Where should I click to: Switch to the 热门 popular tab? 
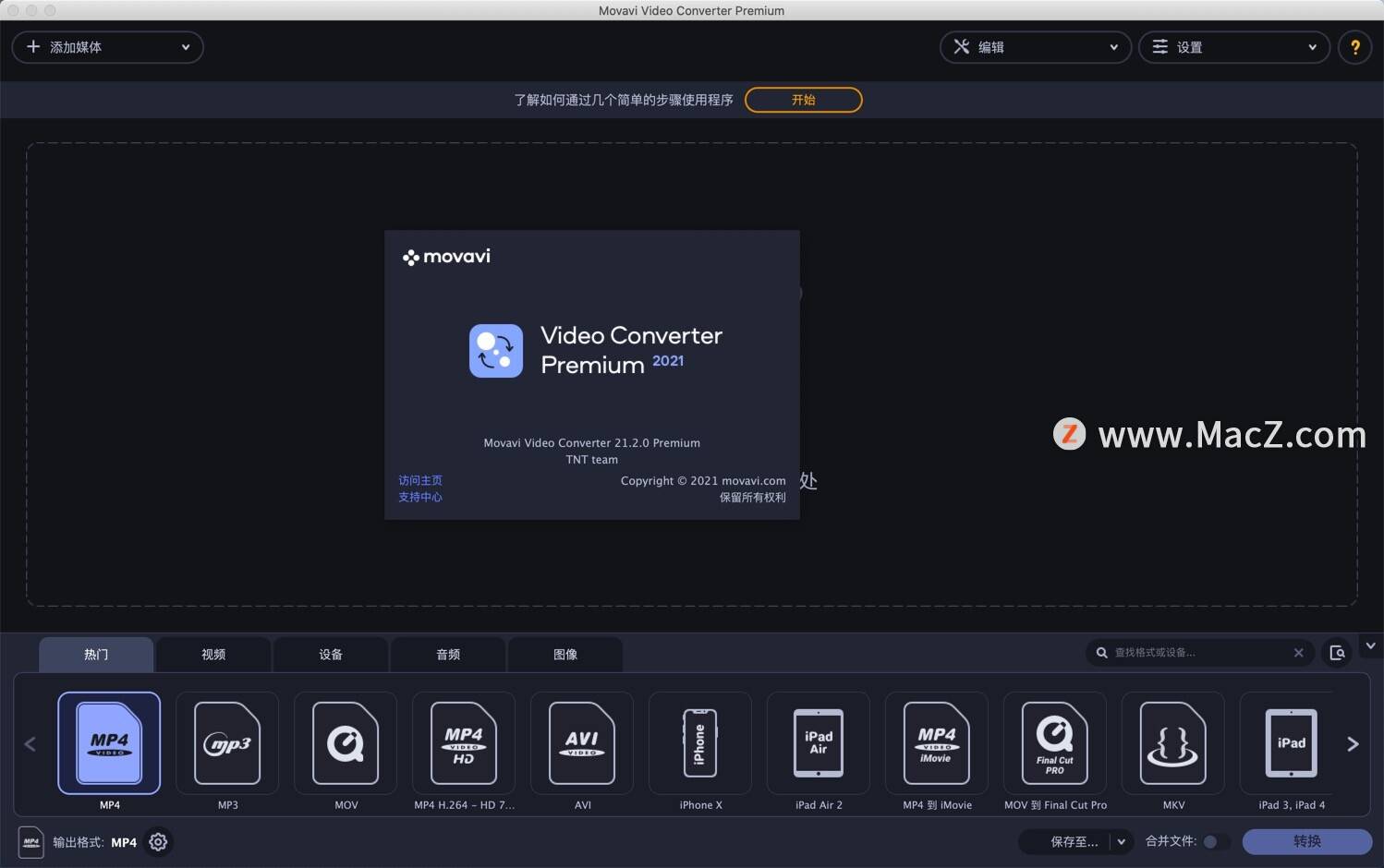coord(96,655)
